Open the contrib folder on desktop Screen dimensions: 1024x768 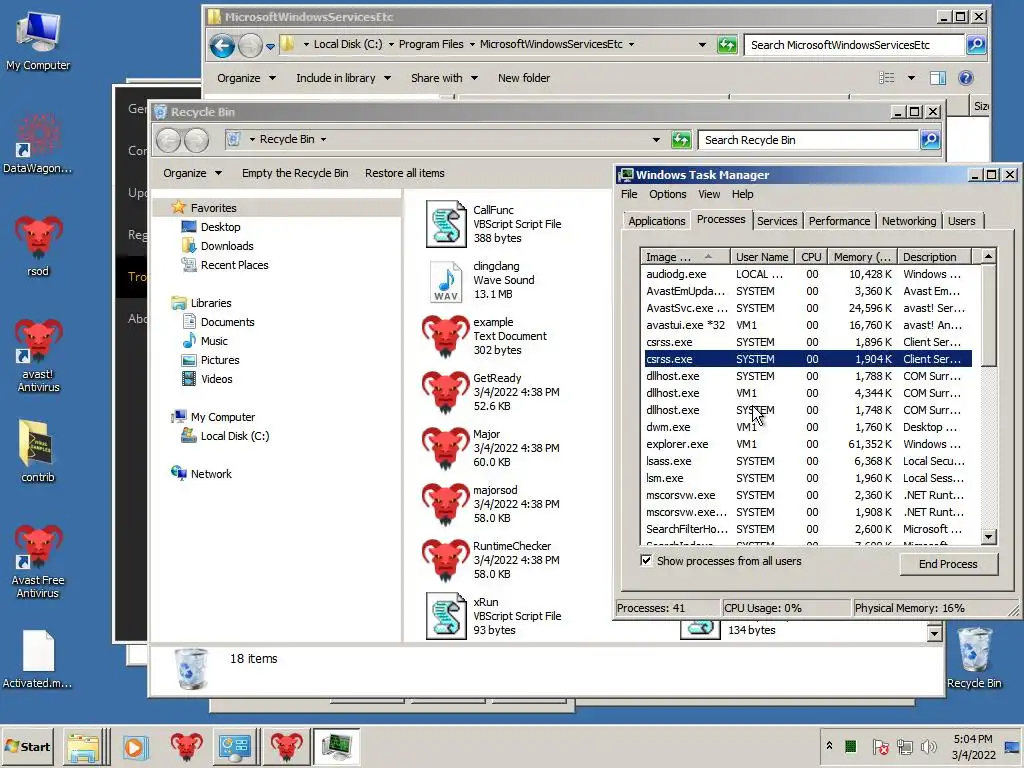tap(38, 451)
